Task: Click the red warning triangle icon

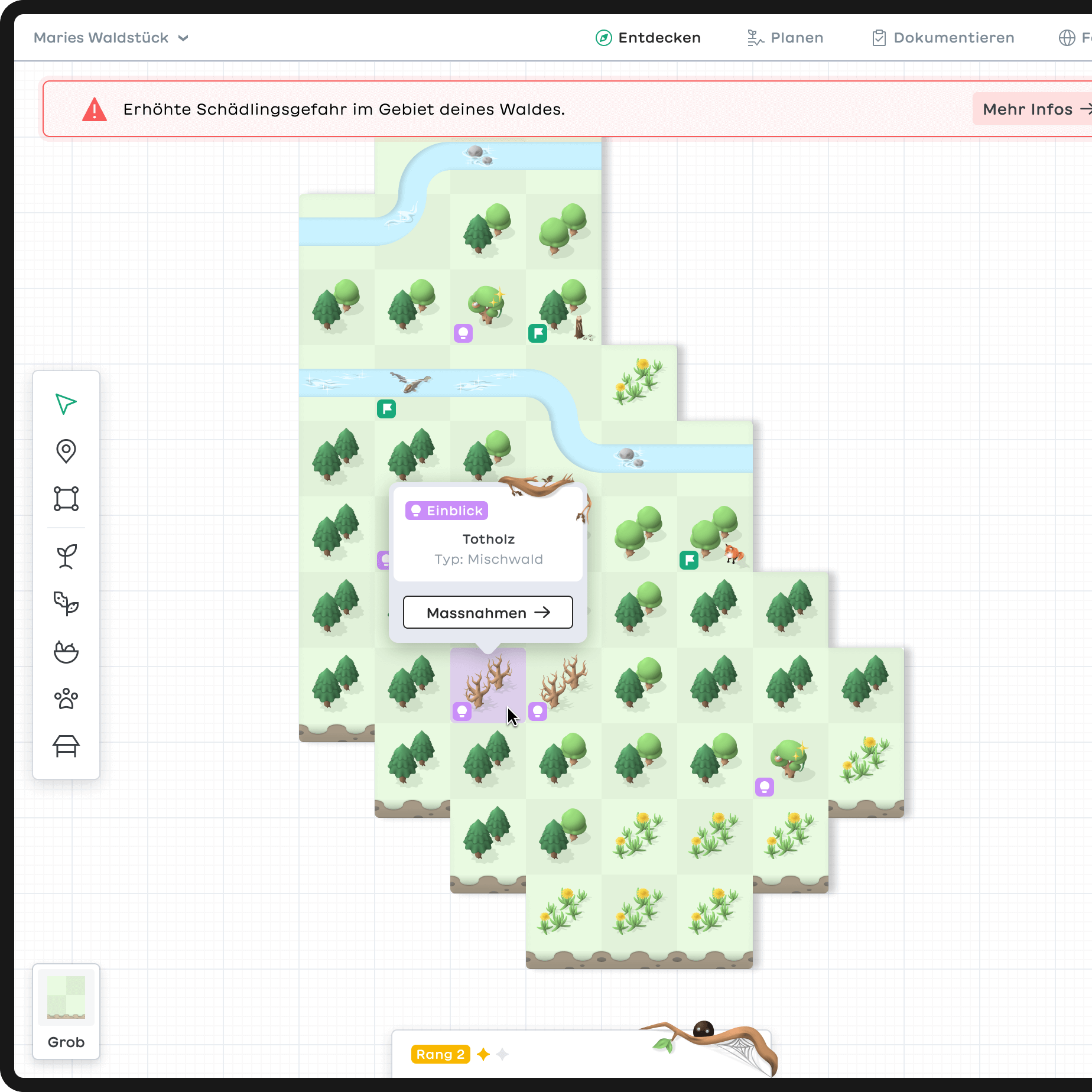Action: pyautogui.click(x=95, y=109)
